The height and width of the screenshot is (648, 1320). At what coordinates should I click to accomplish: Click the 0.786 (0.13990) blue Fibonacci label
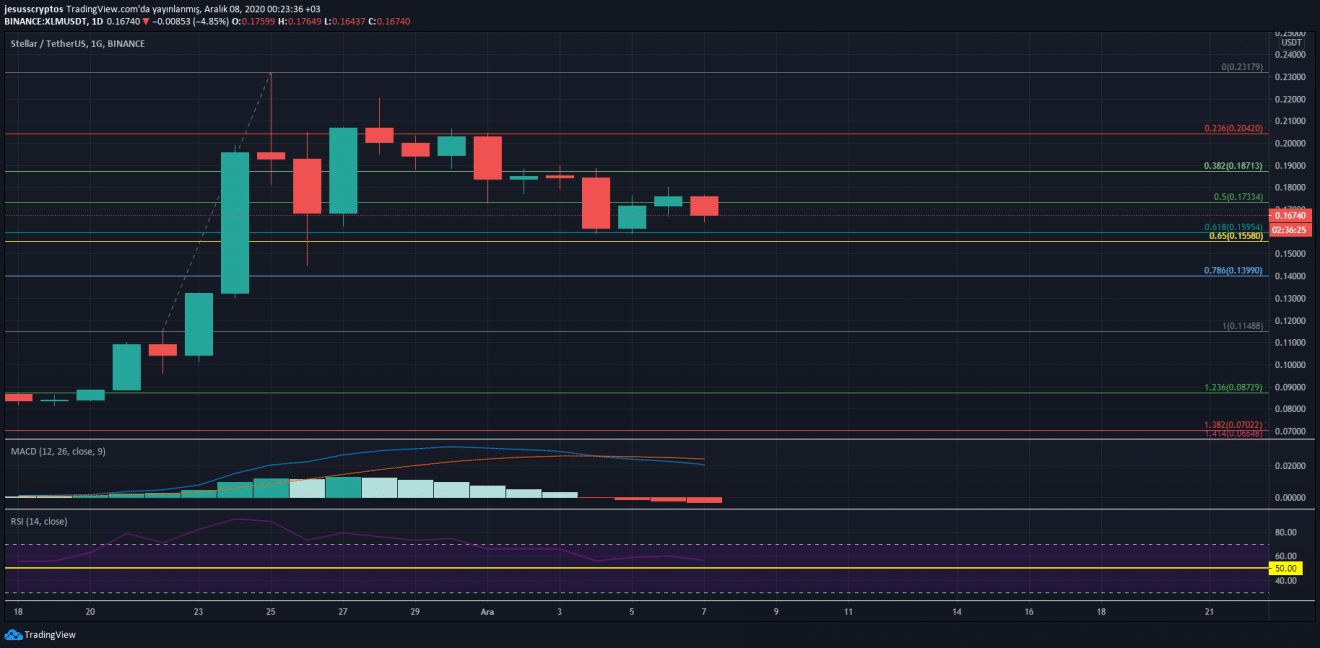pyautogui.click(x=1235, y=271)
